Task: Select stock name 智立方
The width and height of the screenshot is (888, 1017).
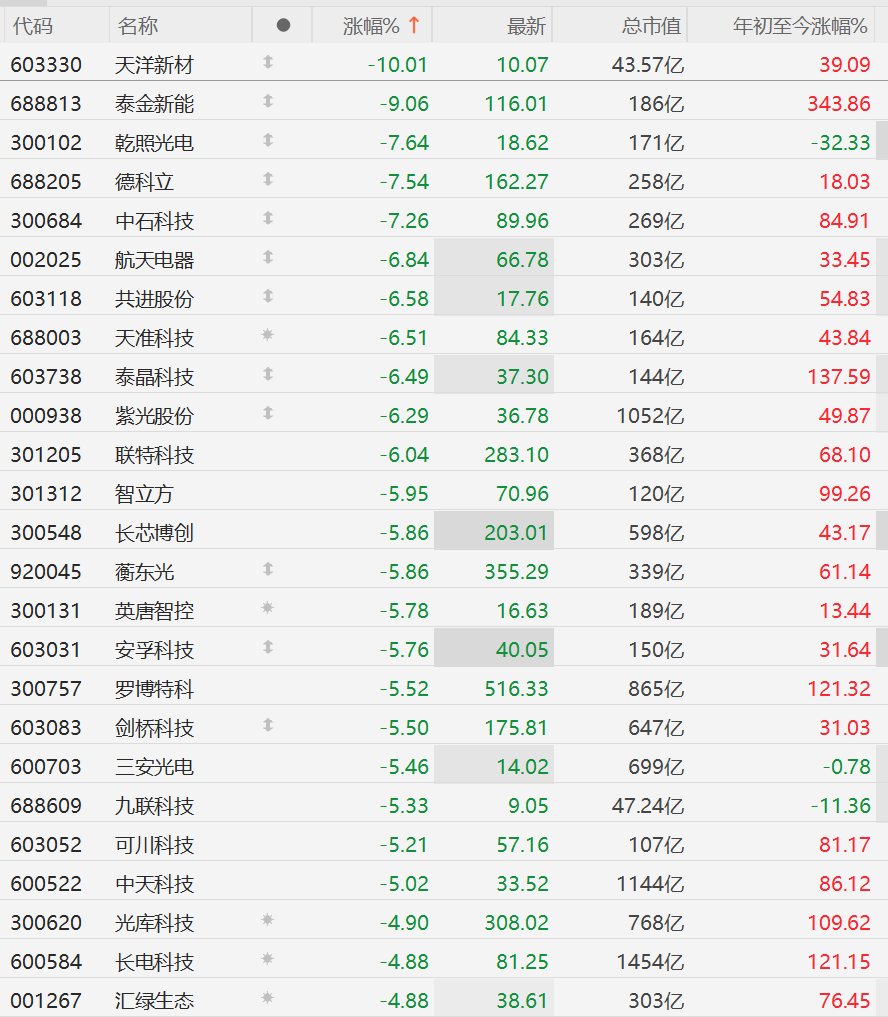Action: click(x=144, y=494)
